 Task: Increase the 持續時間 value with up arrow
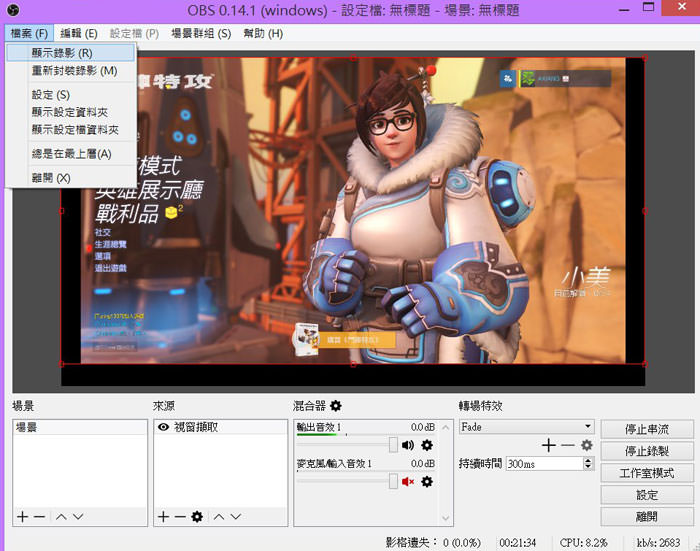[x=588, y=460]
